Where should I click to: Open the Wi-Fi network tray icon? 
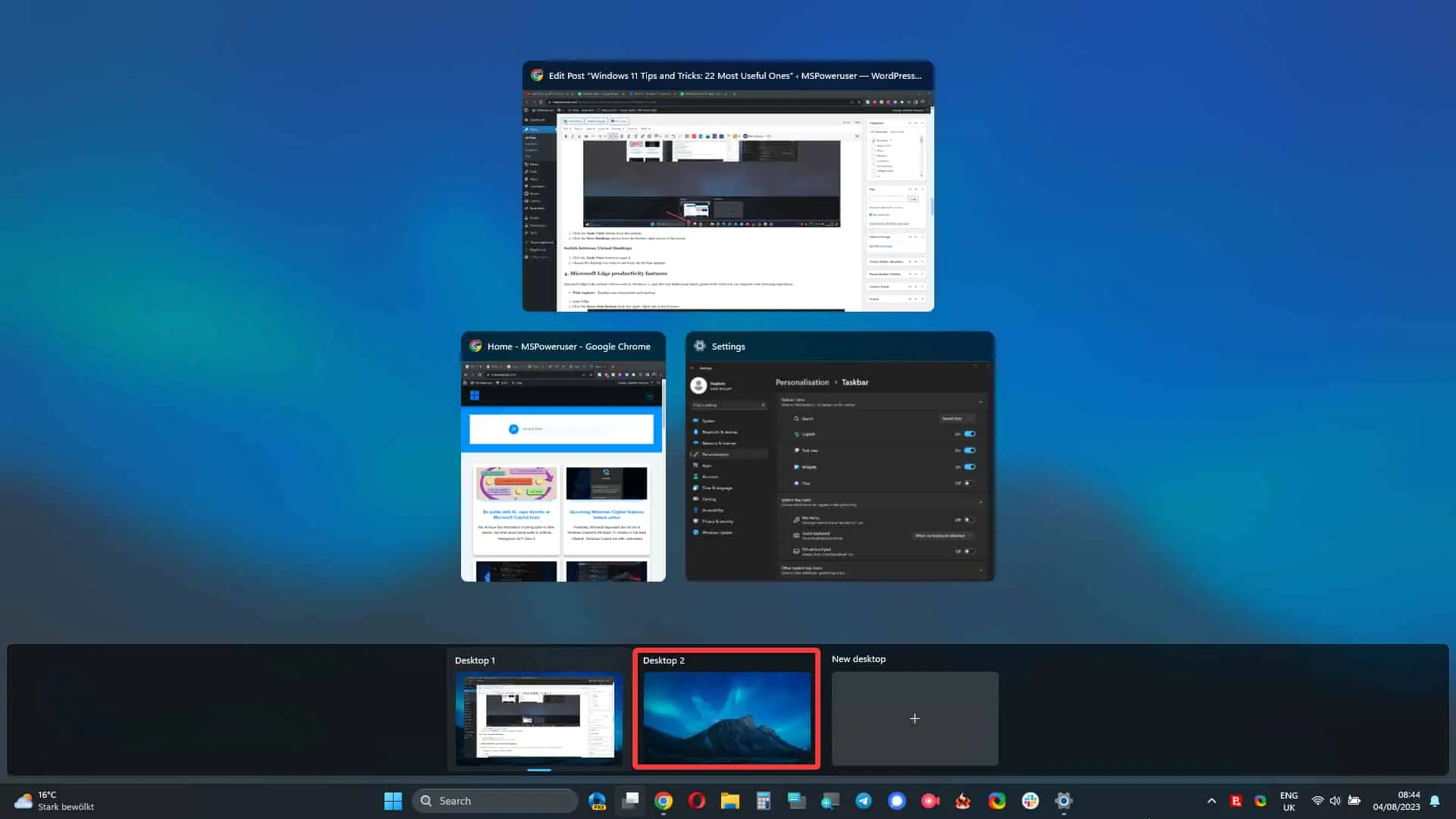[x=1318, y=801]
